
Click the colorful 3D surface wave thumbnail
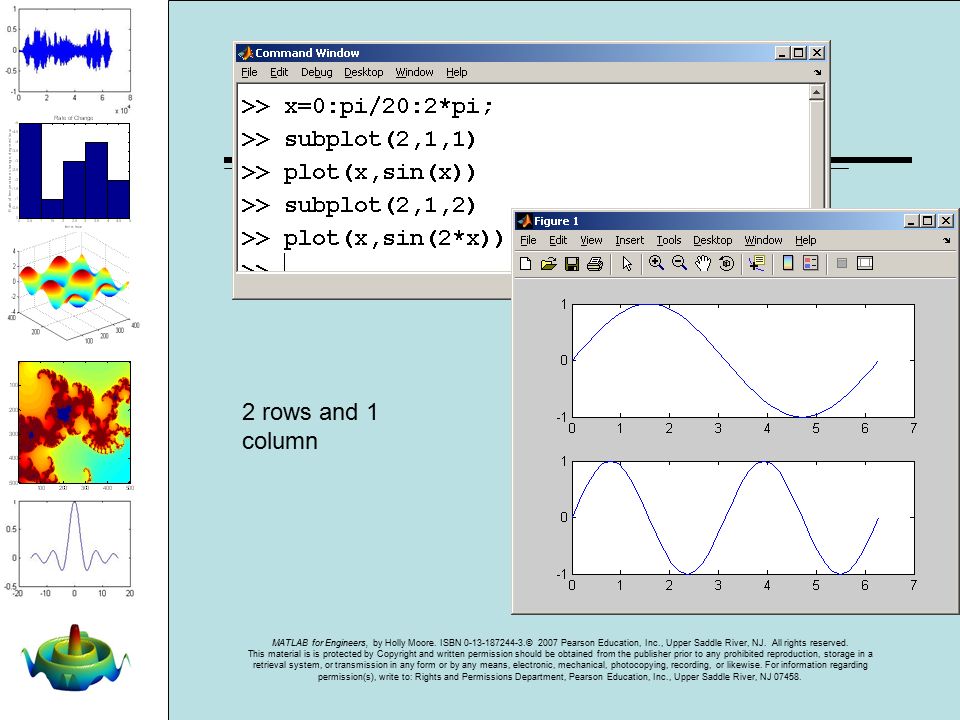coord(72,289)
